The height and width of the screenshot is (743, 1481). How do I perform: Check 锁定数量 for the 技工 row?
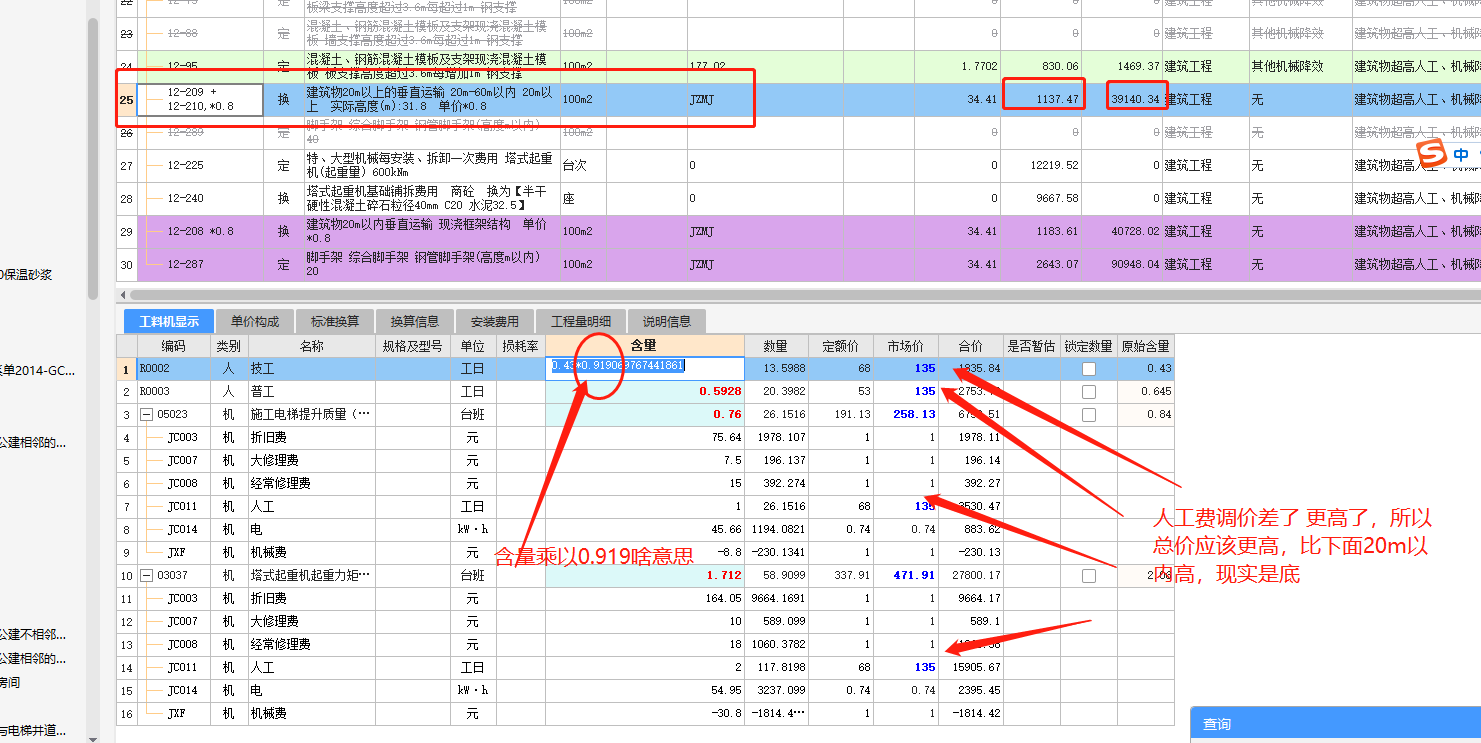point(1088,368)
